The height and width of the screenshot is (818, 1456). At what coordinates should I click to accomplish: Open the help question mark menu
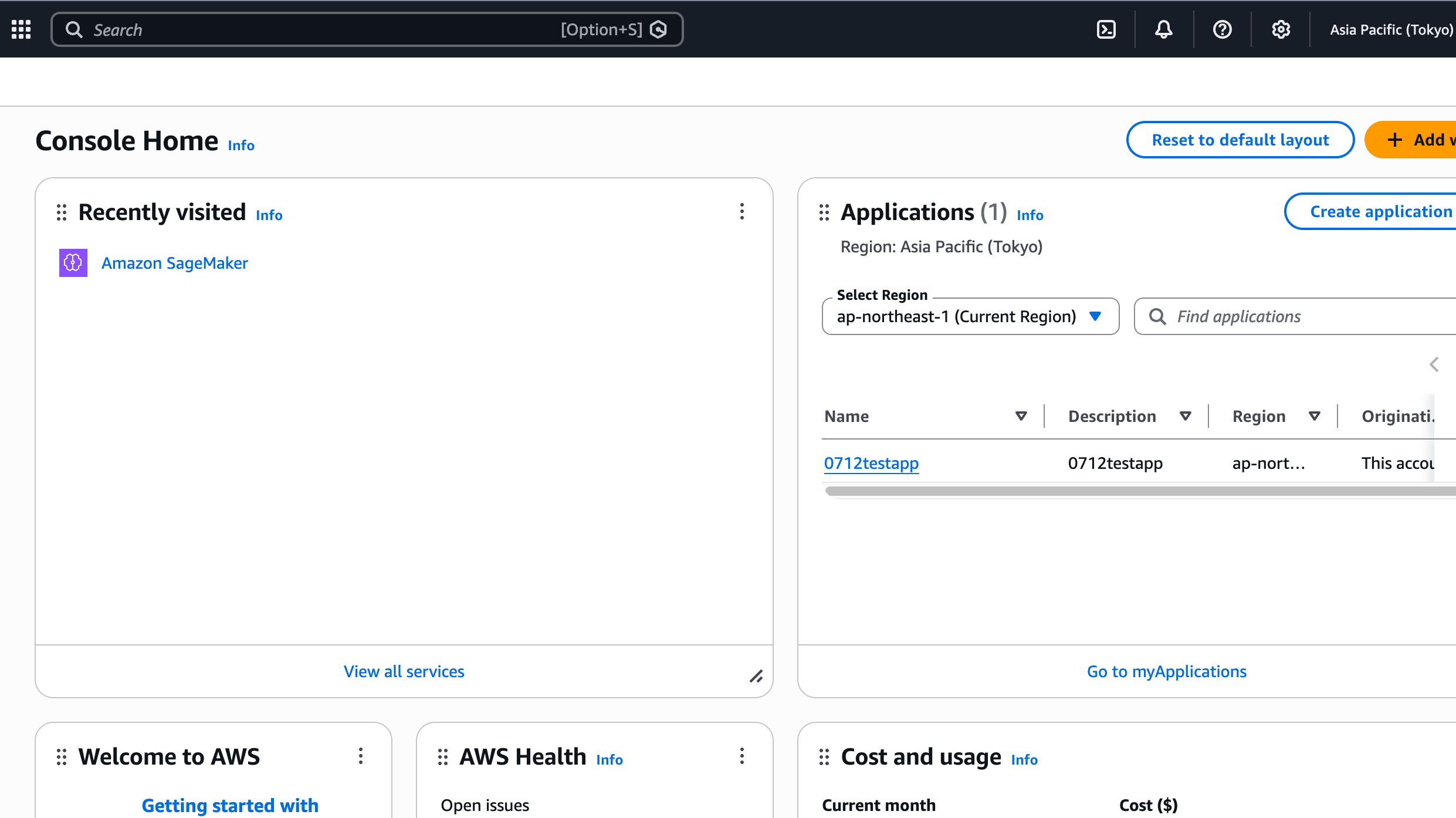(x=1223, y=29)
